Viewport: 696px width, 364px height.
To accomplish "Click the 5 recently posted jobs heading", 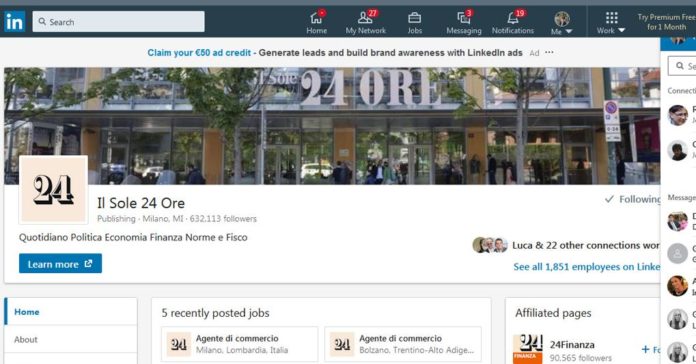I will pos(215,313).
